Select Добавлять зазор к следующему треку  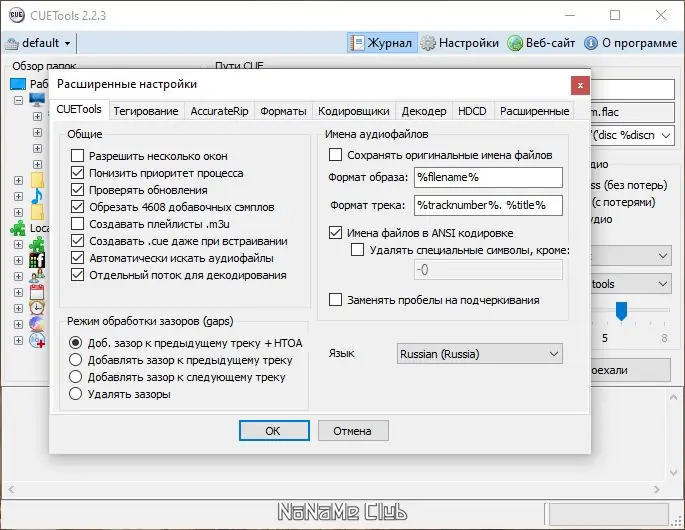76,377
